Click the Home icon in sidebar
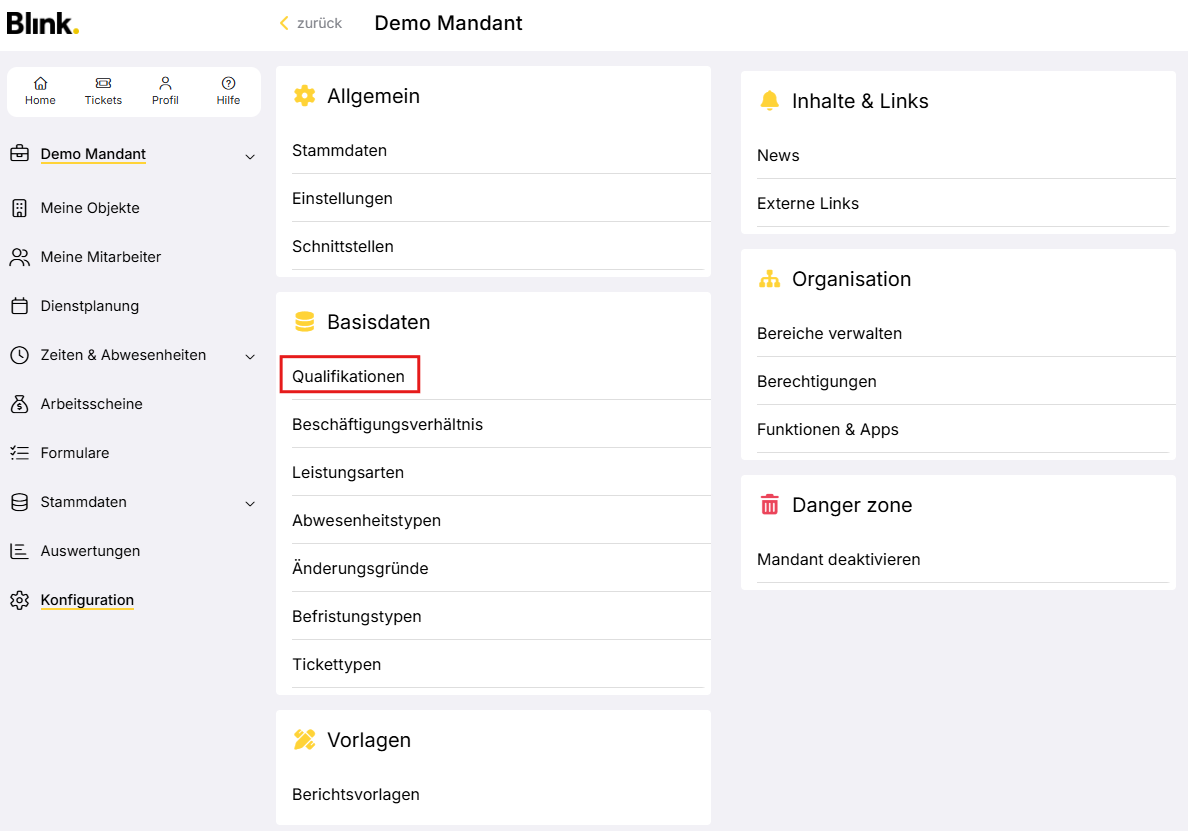The image size is (1188, 831). pyautogui.click(x=40, y=84)
